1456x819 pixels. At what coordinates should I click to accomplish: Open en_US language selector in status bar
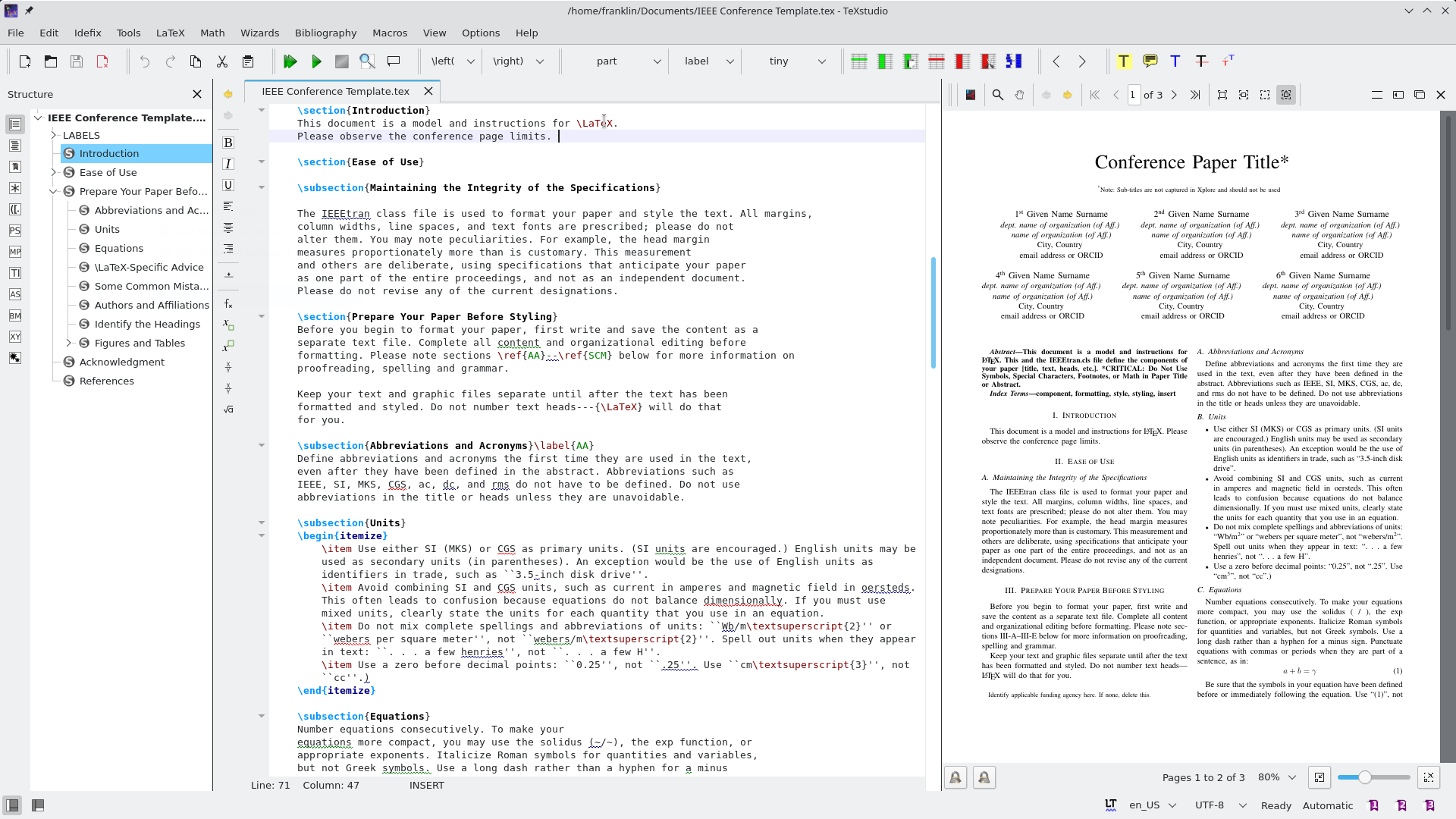coord(1152,805)
